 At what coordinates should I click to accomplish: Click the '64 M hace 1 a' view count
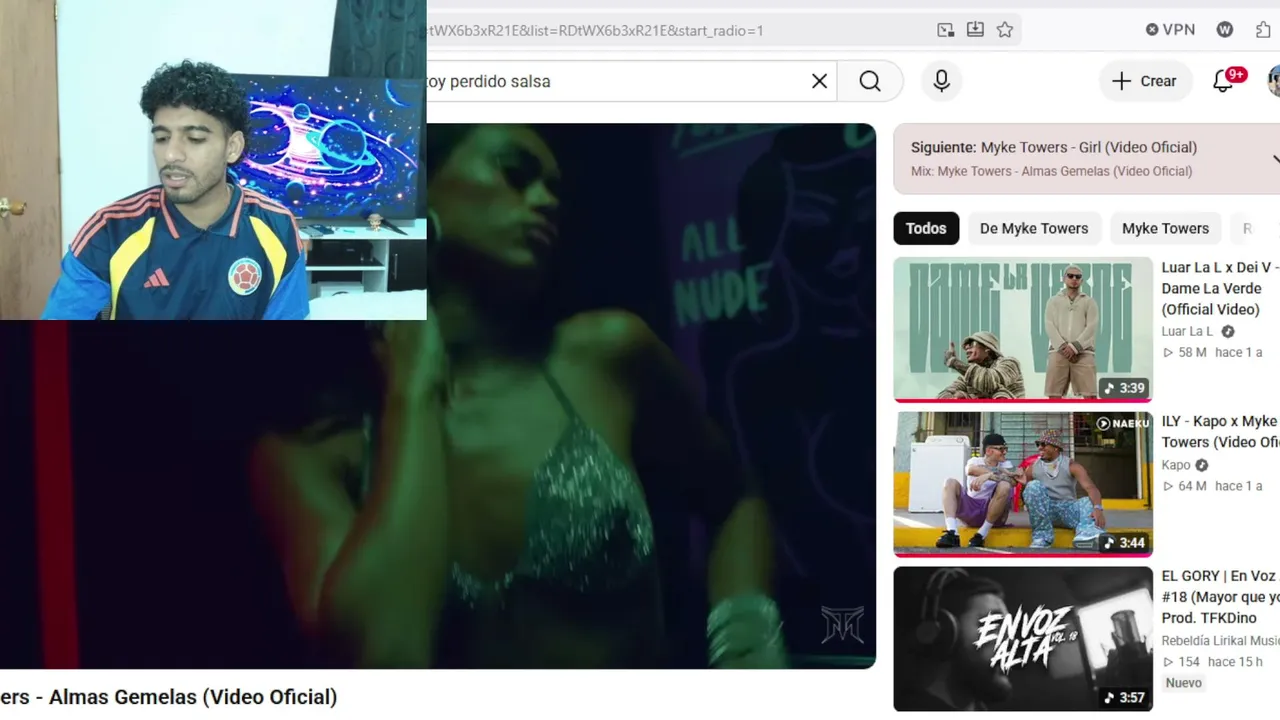1212,486
